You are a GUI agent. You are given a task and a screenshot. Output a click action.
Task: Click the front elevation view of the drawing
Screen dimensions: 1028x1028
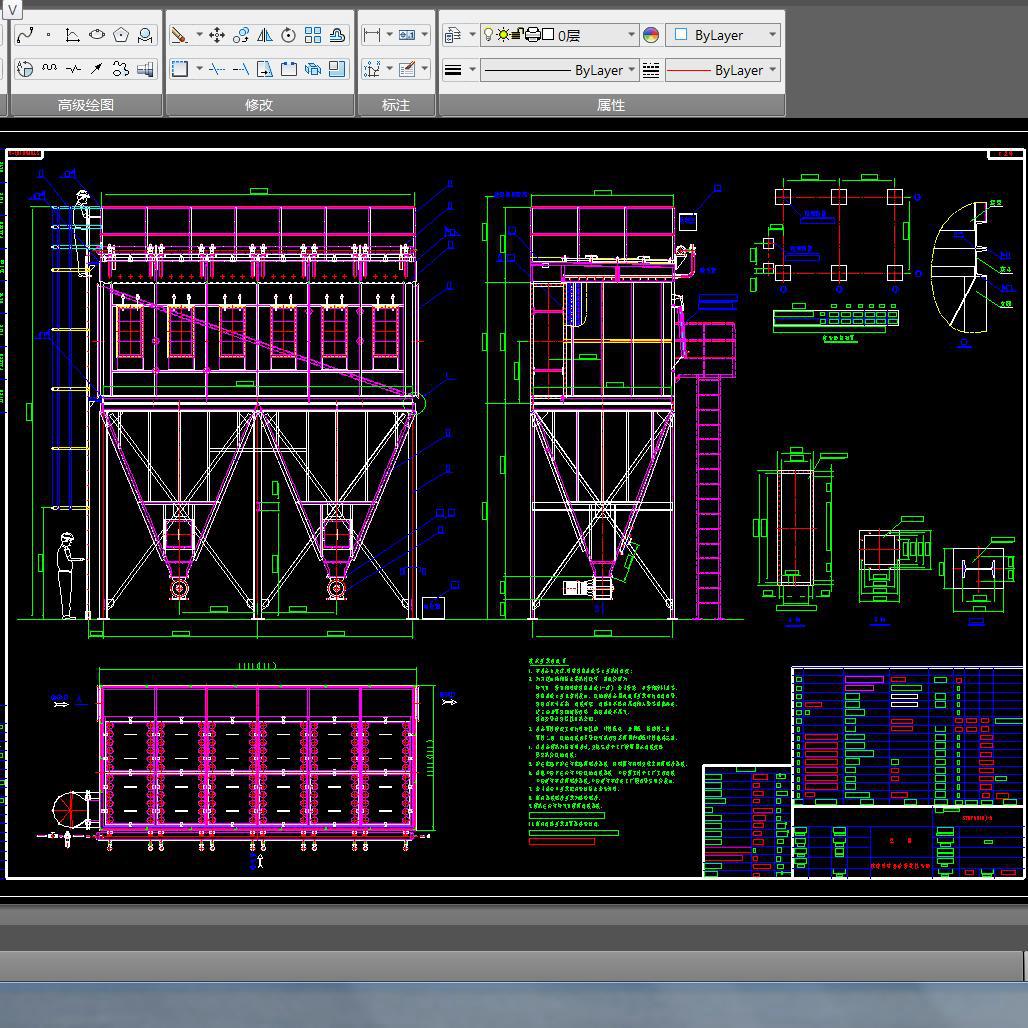pos(257,406)
